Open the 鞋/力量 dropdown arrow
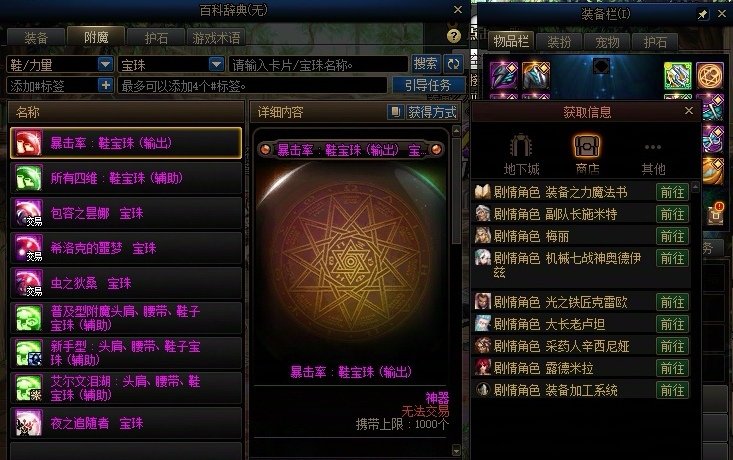Viewport: 733px width, 460px height. [x=106, y=64]
